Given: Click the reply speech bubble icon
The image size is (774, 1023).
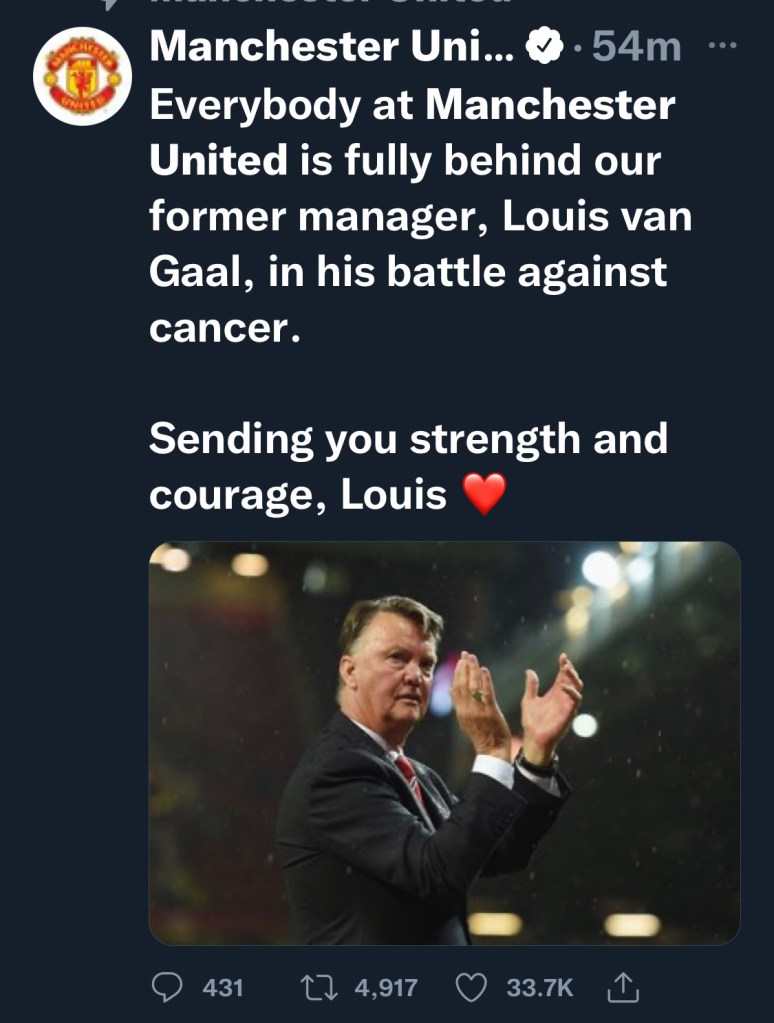Looking at the screenshot, I should point(165,987).
